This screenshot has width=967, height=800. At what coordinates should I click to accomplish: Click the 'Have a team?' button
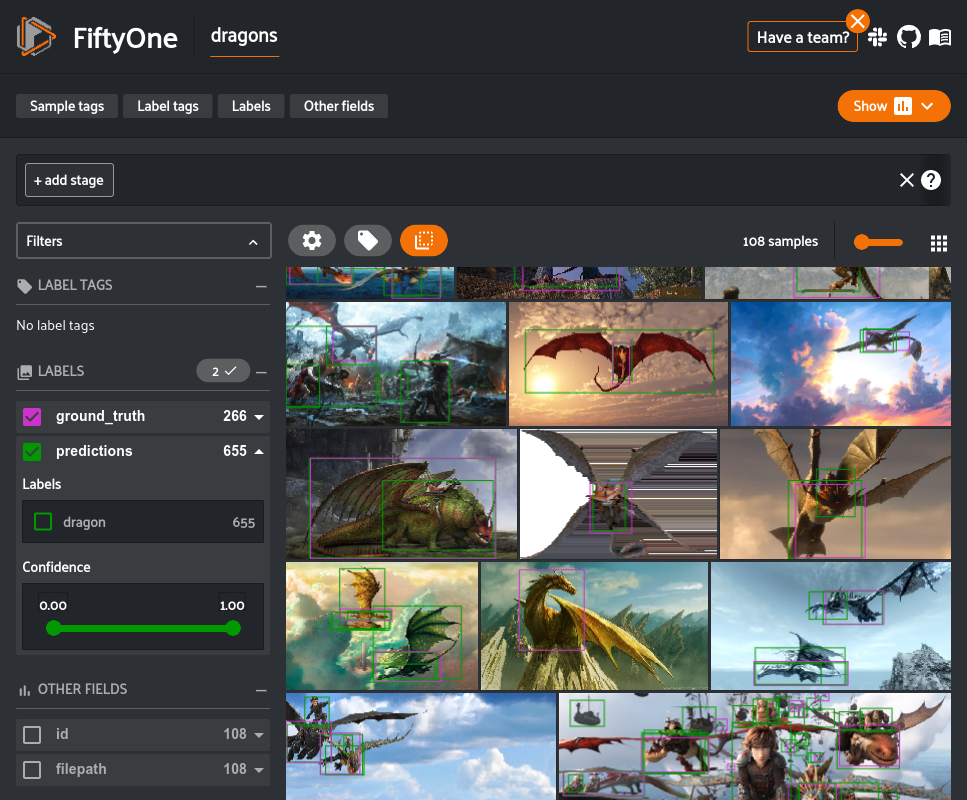tap(802, 38)
